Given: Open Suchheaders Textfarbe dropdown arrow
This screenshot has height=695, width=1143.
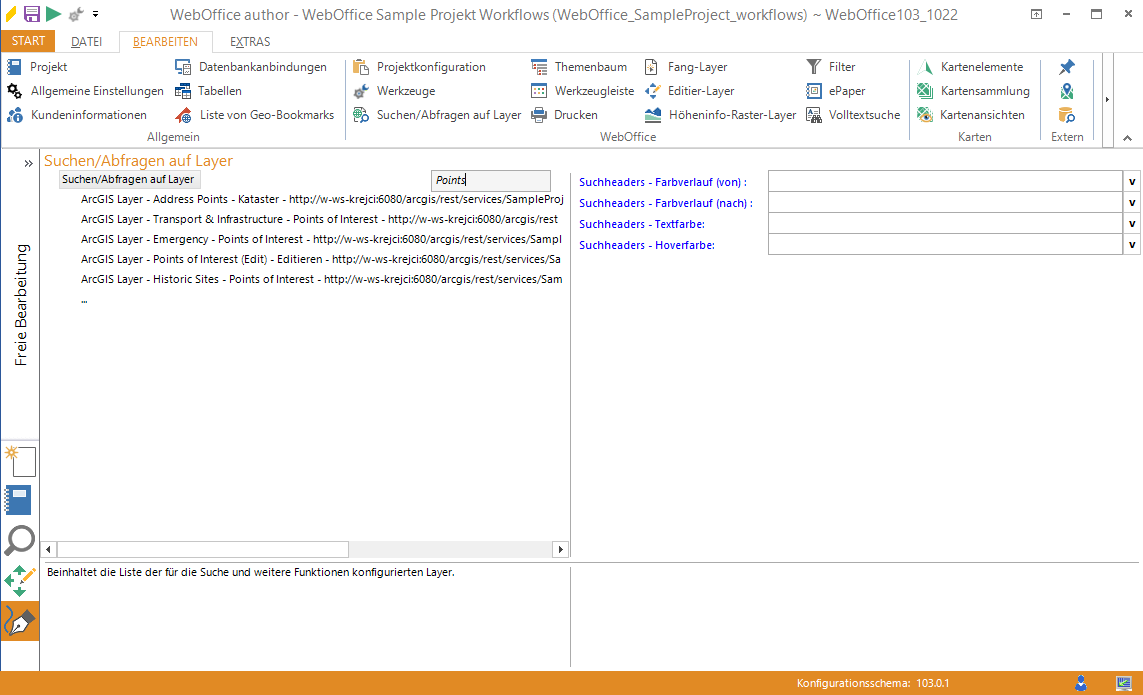Looking at the screenshot, I should tap(1133, 224).
